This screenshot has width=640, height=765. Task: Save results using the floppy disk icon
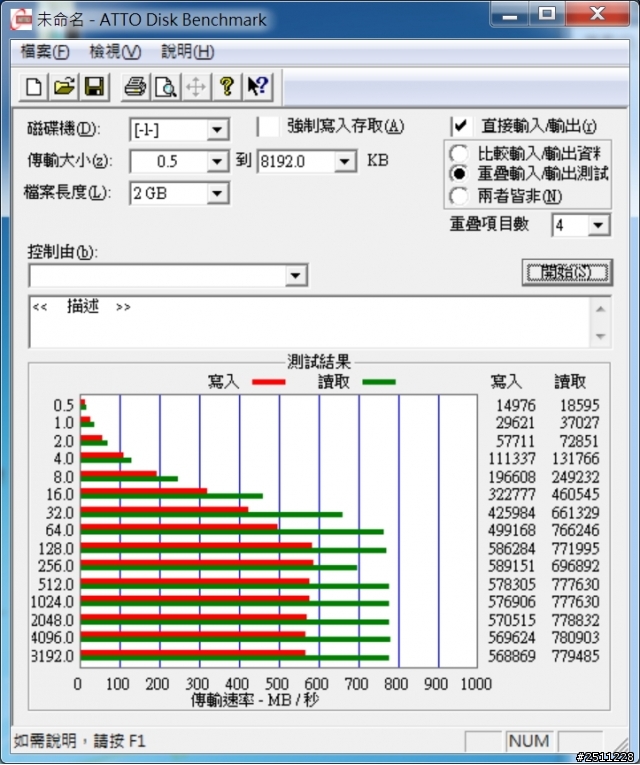pos(94,87)
